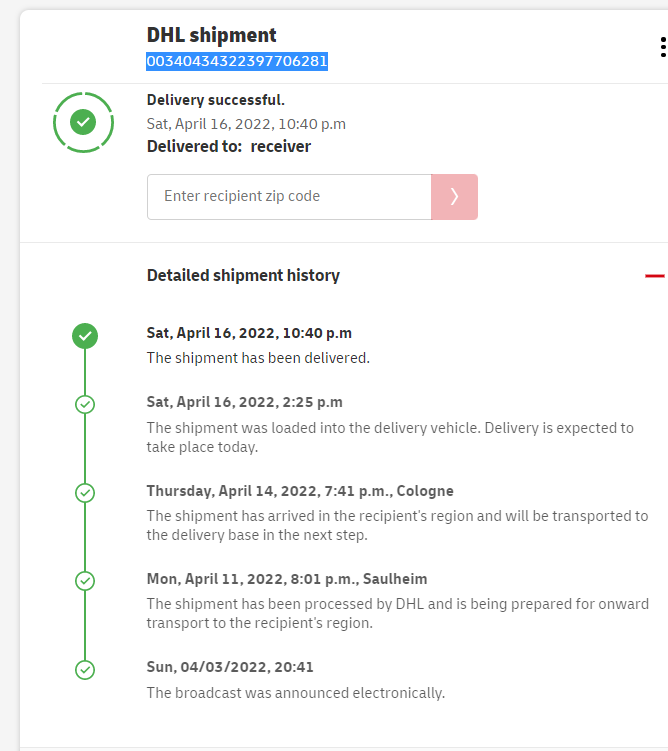Screen dimensions: 668x751
Task: Click the large green delivery successful checkmark
Action: [x=84, y=122]
